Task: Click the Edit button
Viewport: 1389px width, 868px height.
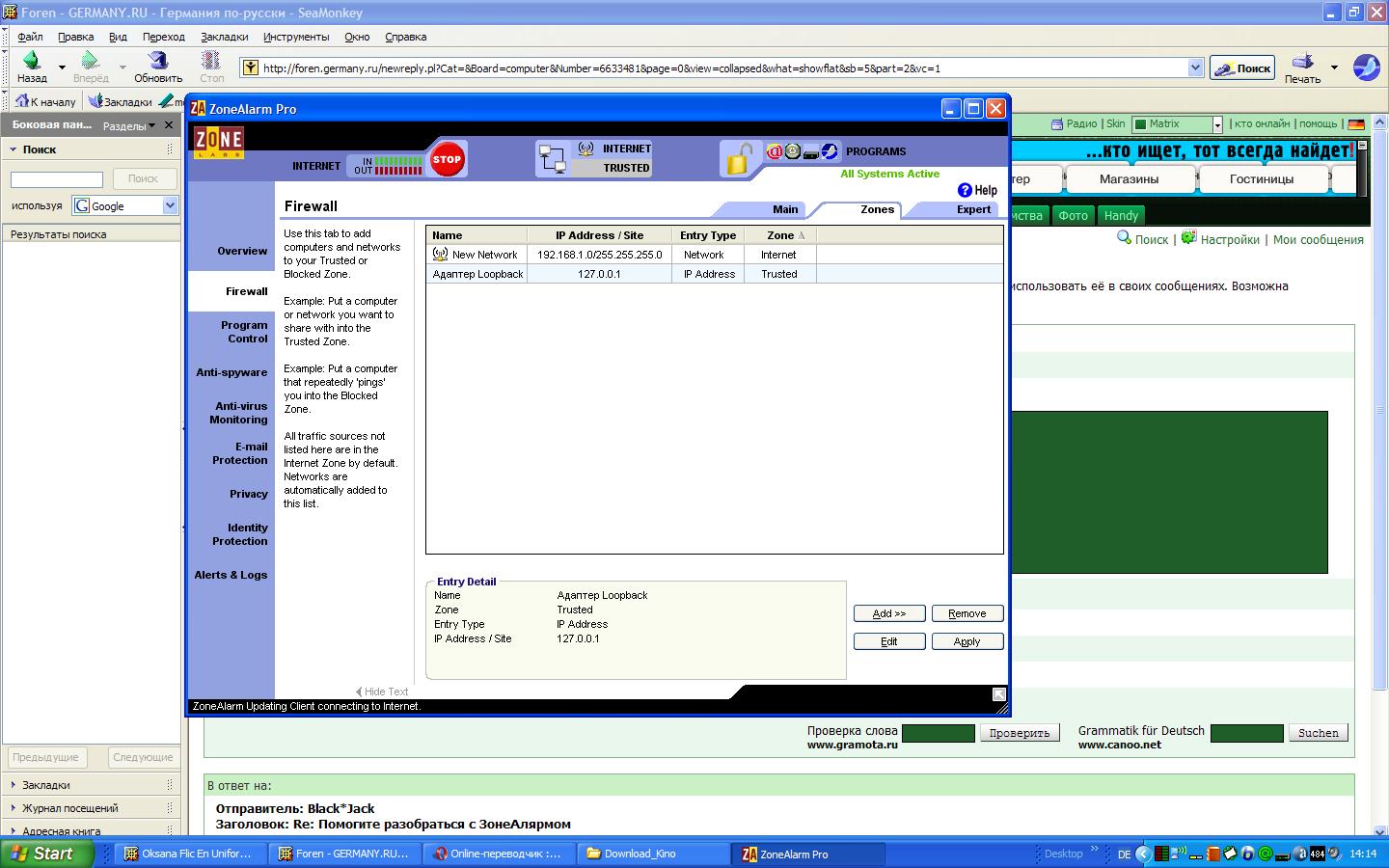Action: 889,641
